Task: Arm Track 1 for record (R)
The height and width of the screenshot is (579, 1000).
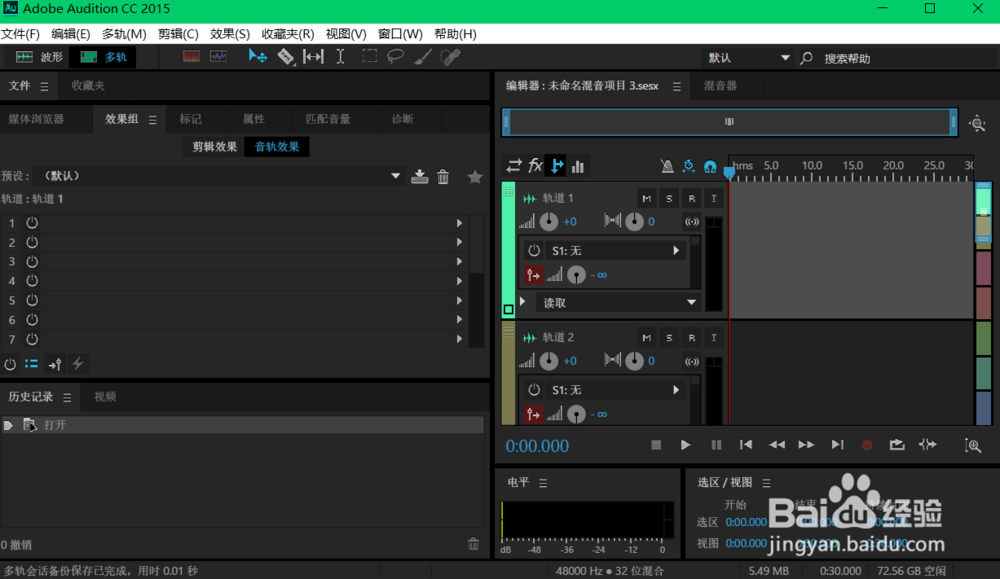Action: point(691,198)
